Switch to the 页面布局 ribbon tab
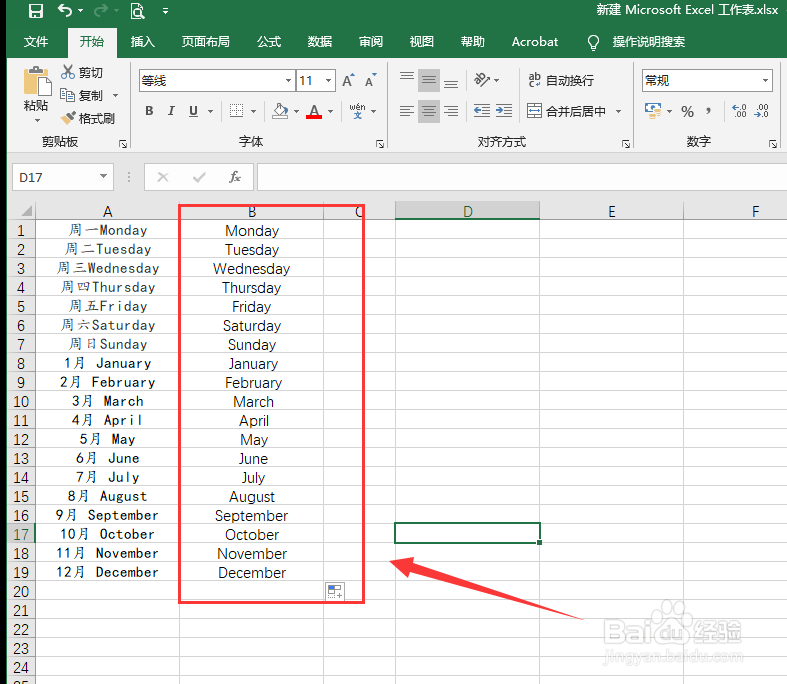 [205, 42]
